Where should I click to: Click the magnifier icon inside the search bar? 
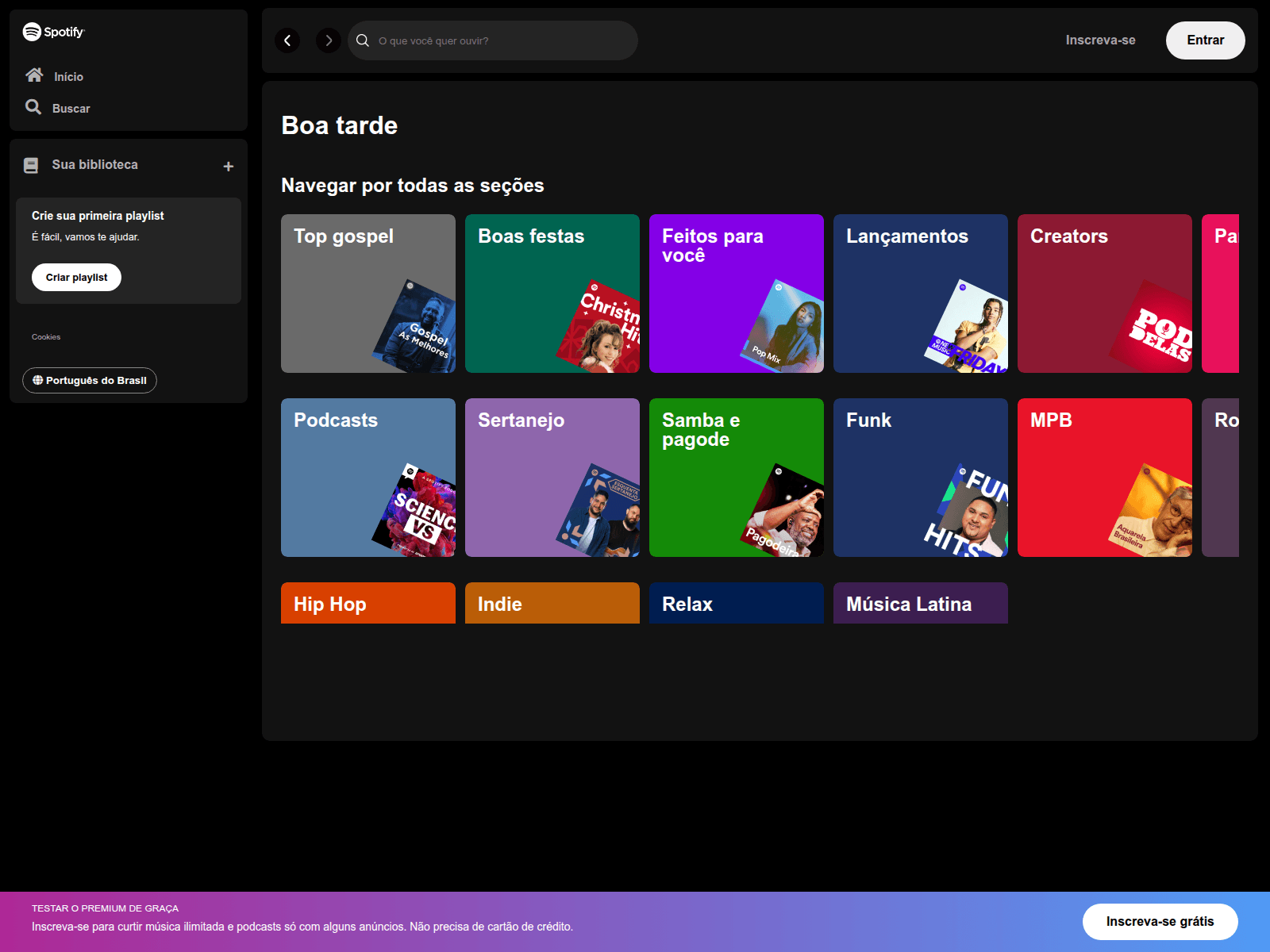tap(362, 40)
